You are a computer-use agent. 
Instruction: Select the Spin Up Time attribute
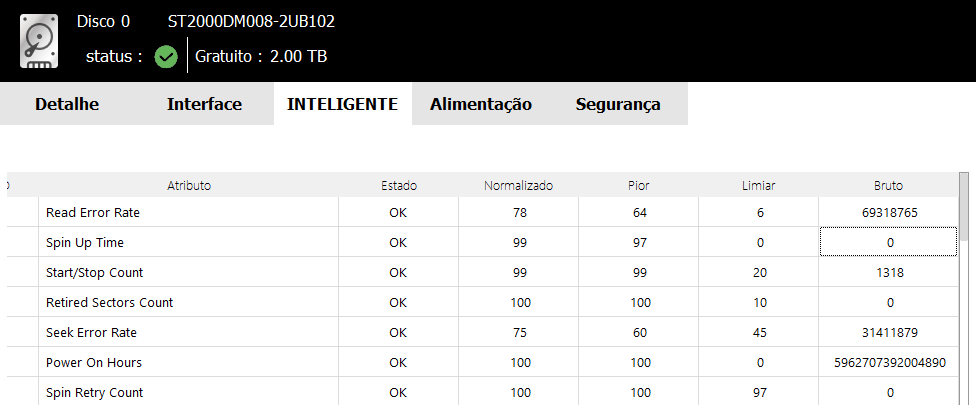point(85,243)
